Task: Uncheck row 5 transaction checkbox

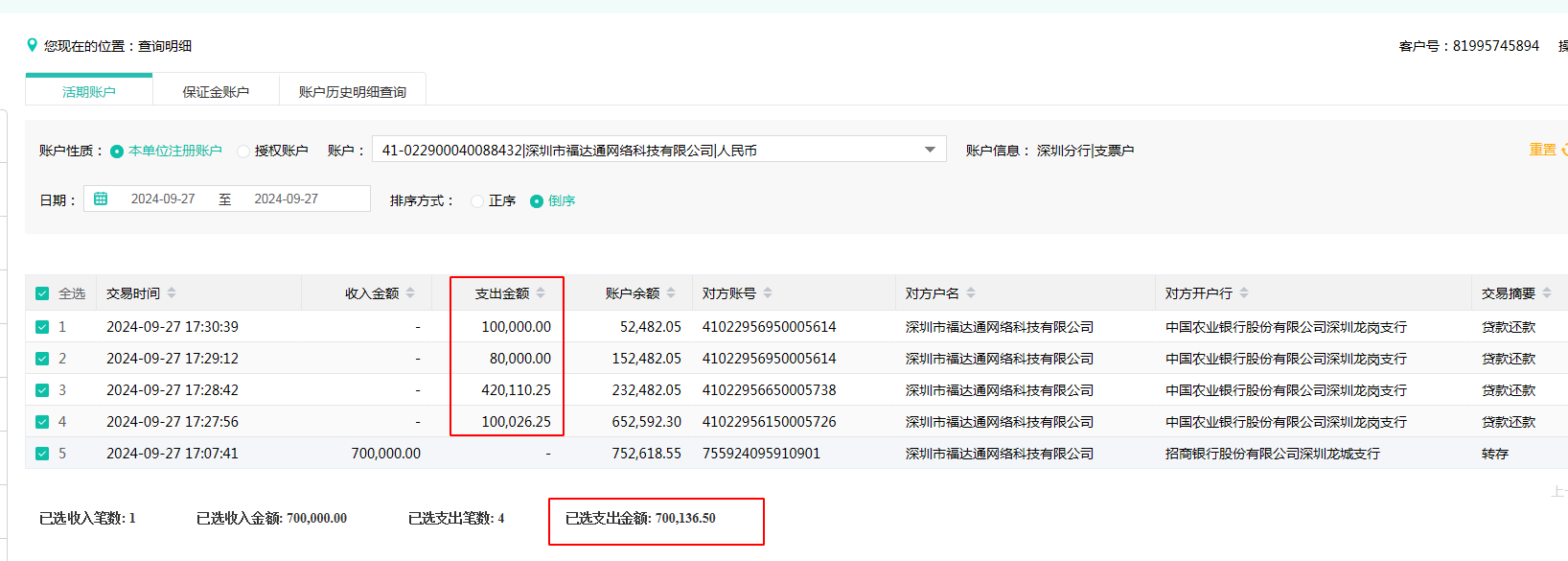Action: click(x=42, y=454)
